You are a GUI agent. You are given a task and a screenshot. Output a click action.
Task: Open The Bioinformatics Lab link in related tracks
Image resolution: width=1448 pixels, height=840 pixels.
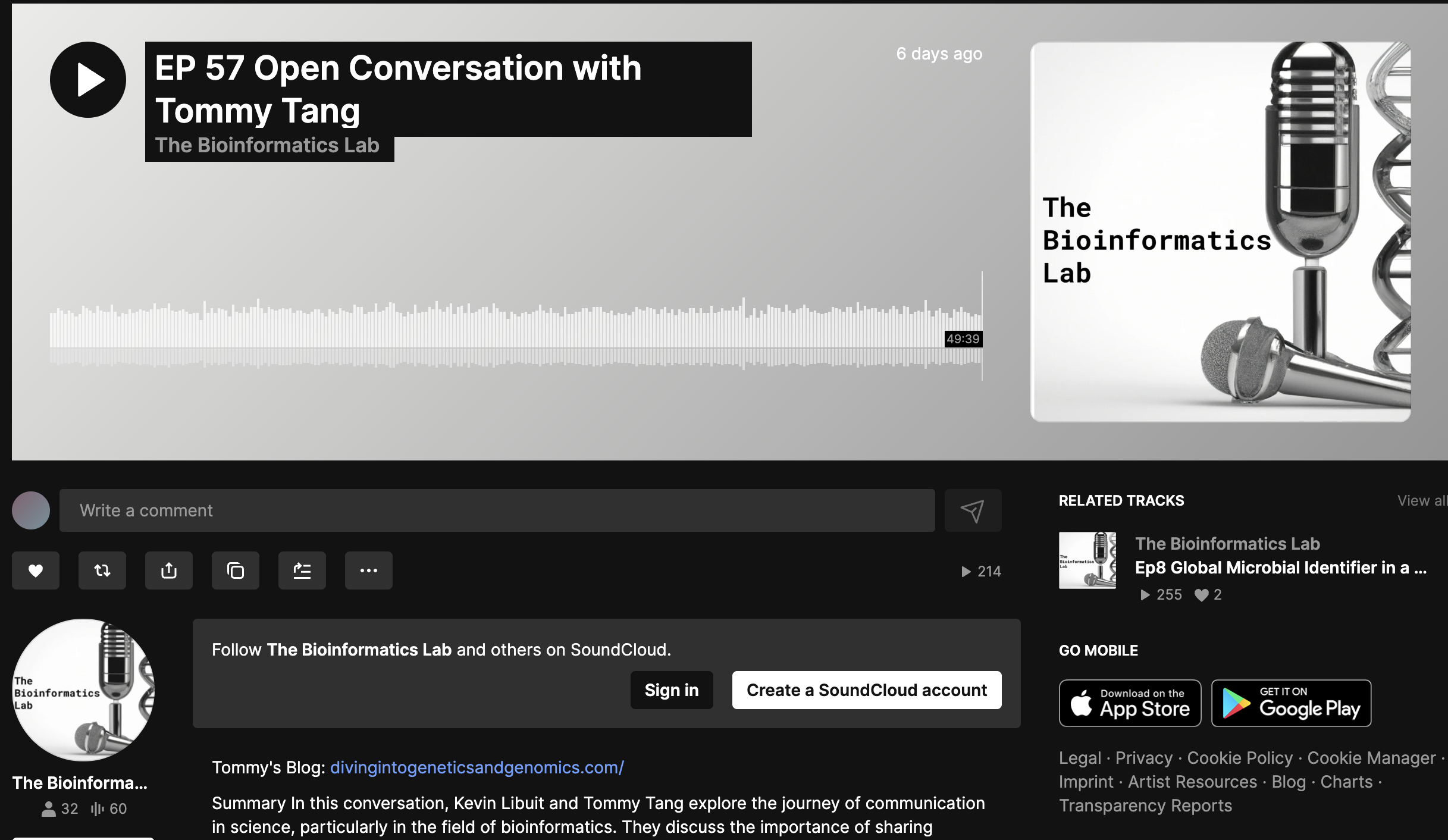[x=1227, y=544]
